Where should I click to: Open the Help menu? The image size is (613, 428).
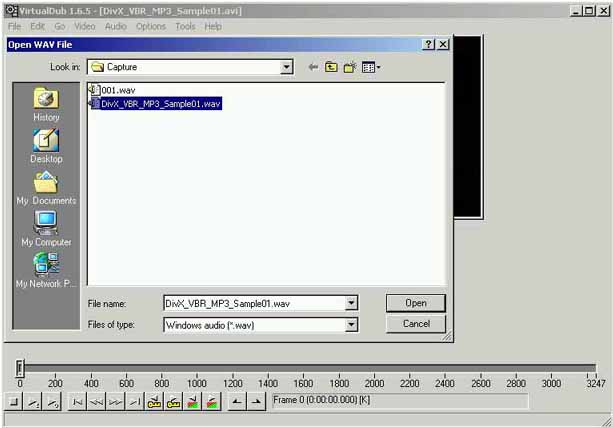pyautogui.click(x=213, y=27)
